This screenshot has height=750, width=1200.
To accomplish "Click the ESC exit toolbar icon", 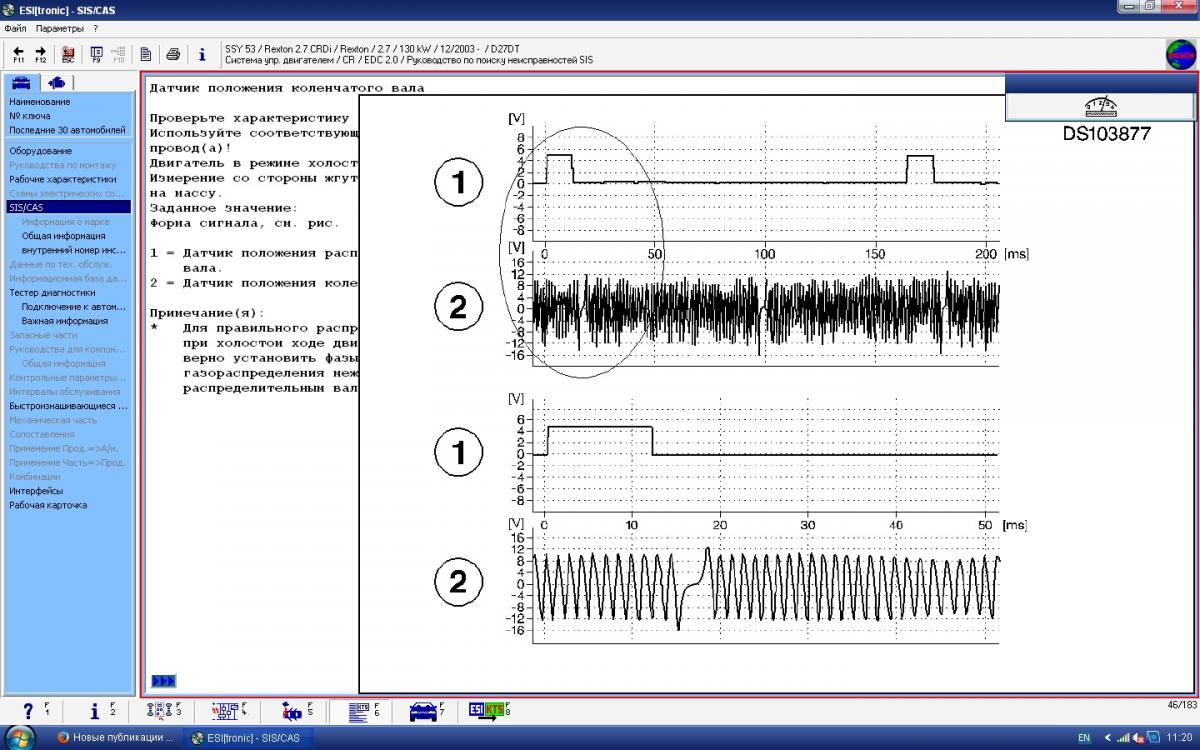I will (68, 54).
